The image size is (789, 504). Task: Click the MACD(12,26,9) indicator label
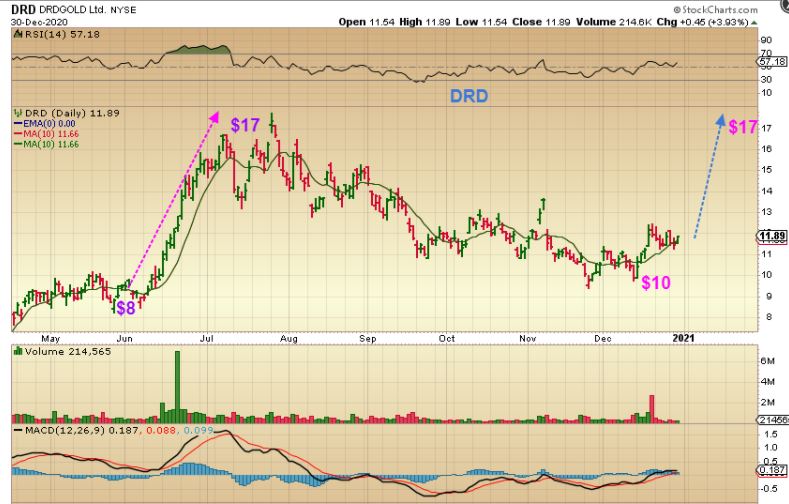[x=64, y=431]
